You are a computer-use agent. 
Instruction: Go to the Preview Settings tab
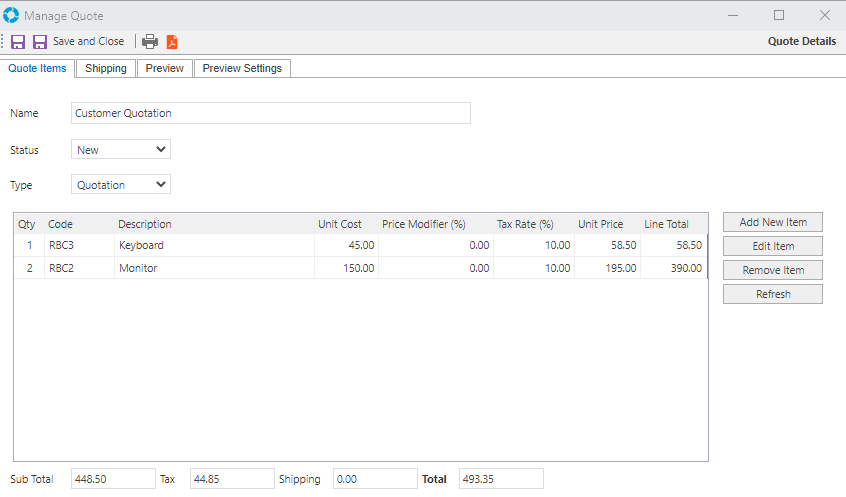pos(242,68)
